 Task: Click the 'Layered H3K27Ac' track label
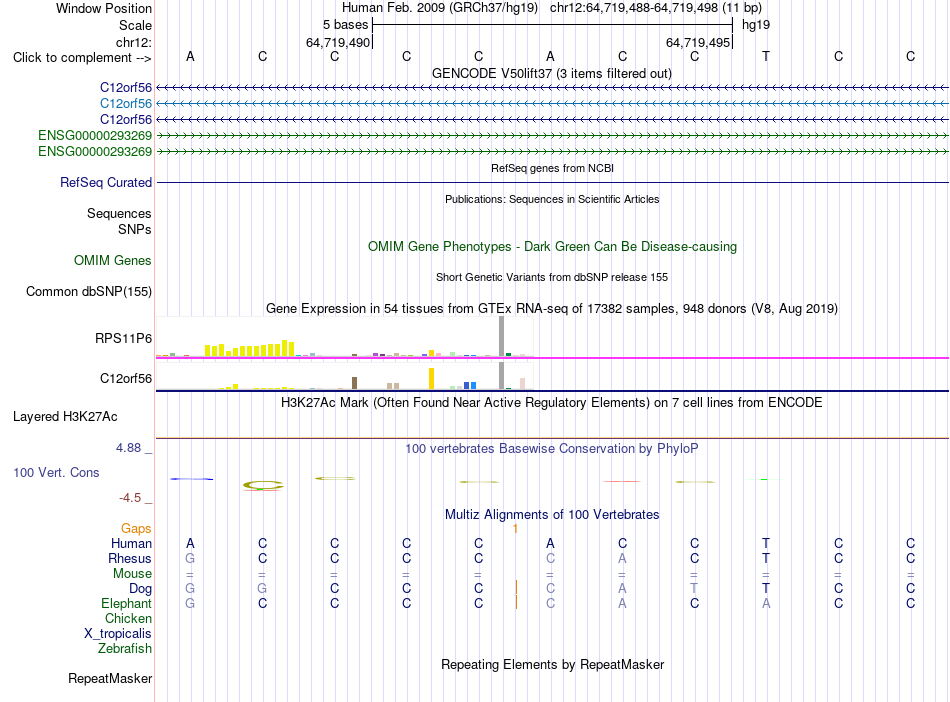pos(65,417)
